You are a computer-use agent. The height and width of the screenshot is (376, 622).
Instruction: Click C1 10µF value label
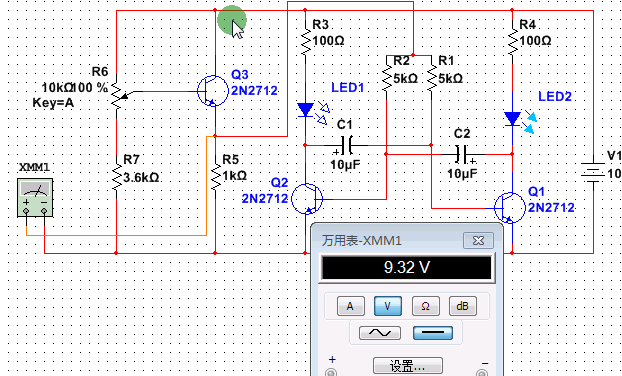(346, 165)
